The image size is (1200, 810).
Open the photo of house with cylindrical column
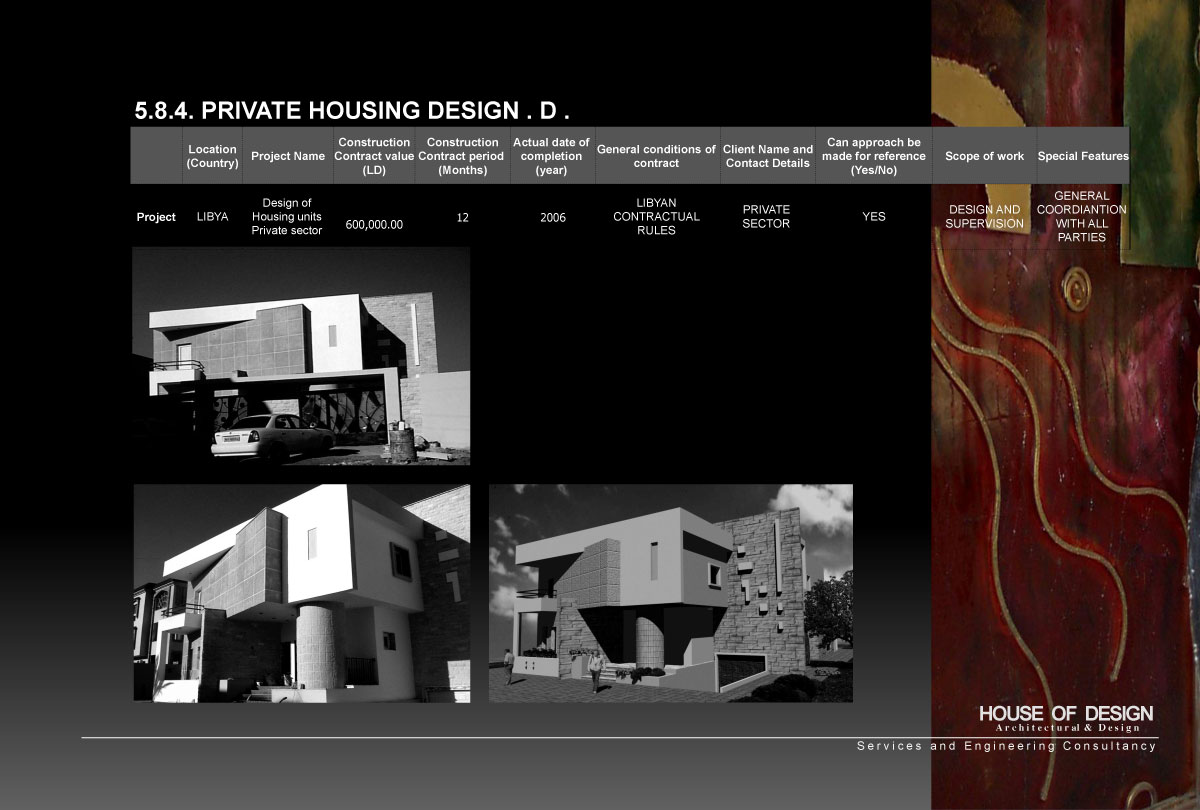coord(302,593)
